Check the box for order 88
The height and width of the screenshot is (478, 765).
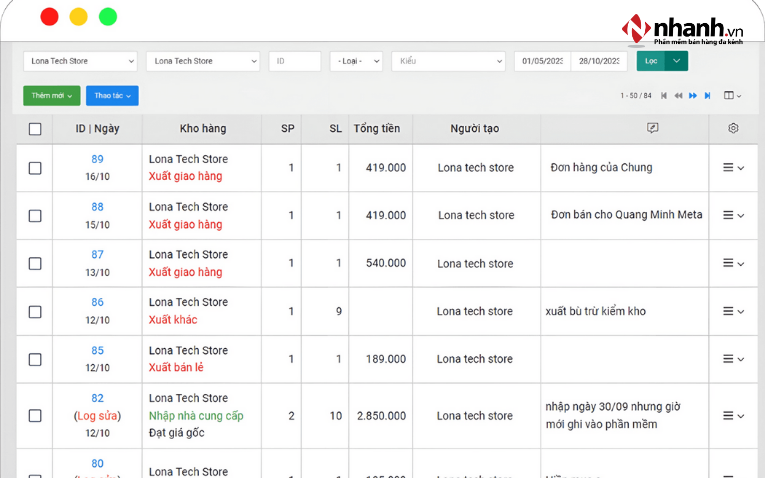pyautogui.click(x=35, y=216)
